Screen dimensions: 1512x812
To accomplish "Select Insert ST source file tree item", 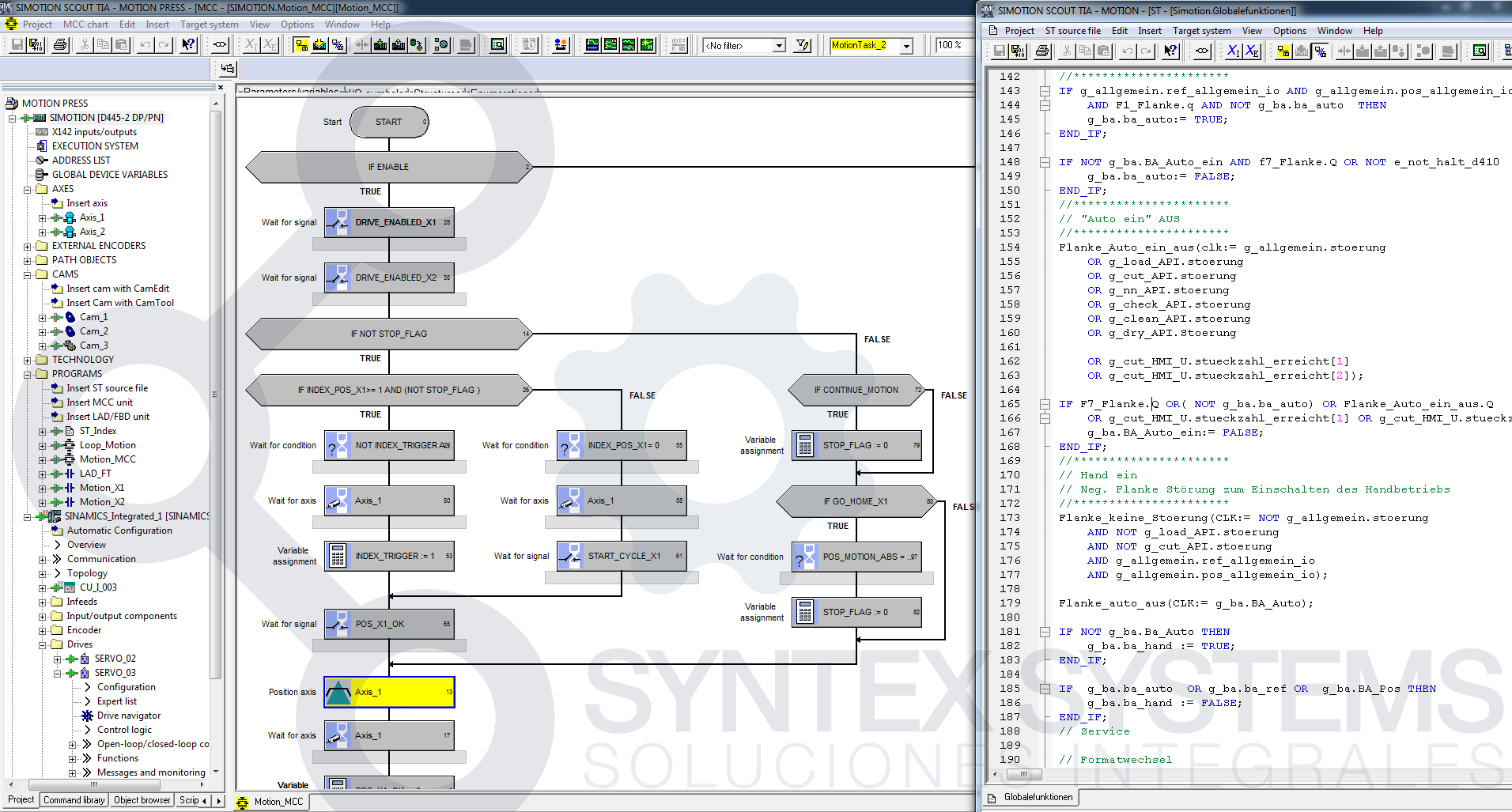I will tap(107, 388).
